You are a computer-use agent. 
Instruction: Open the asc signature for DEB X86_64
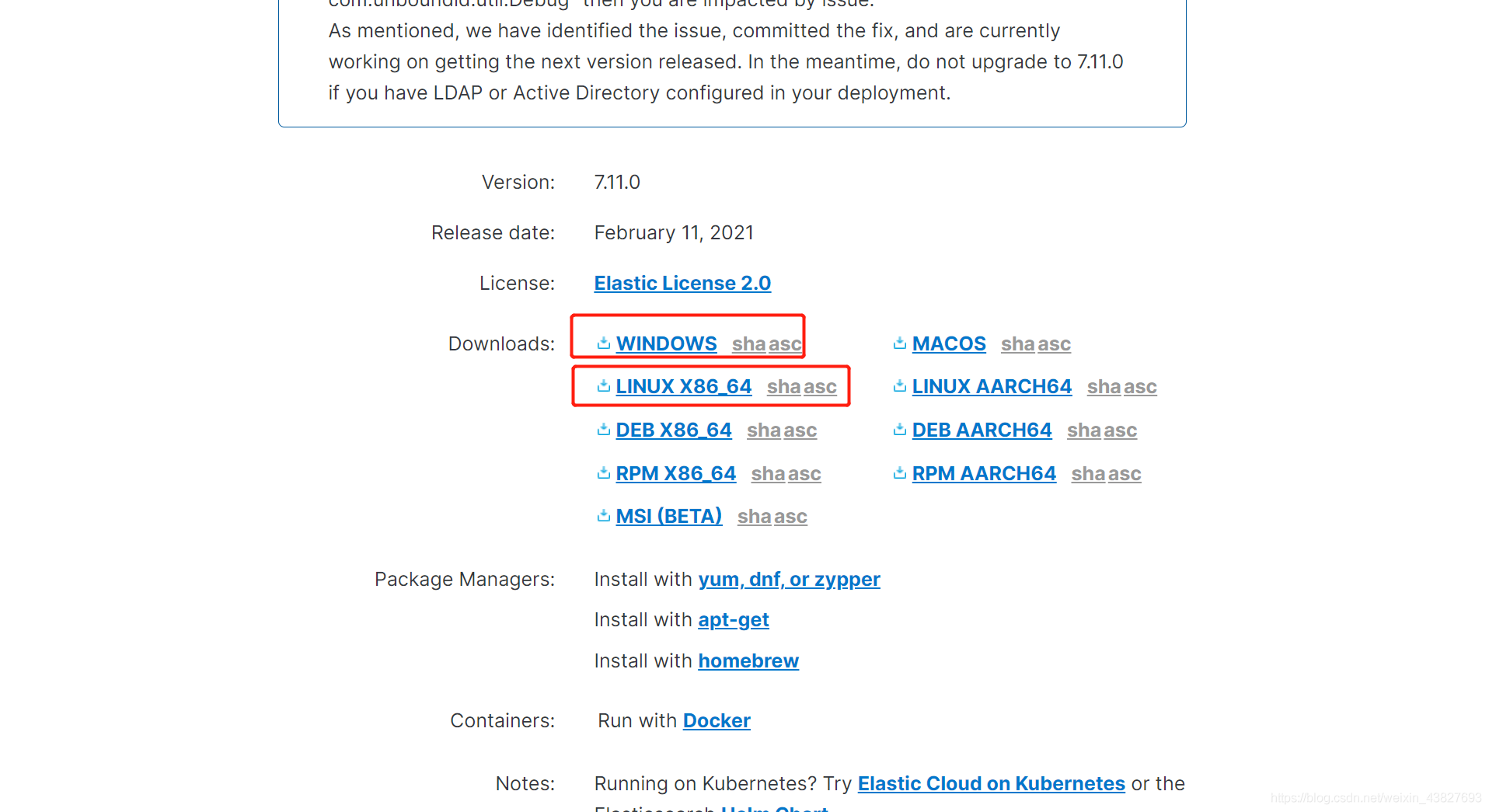pyautogui.click(x=800, y=430)
